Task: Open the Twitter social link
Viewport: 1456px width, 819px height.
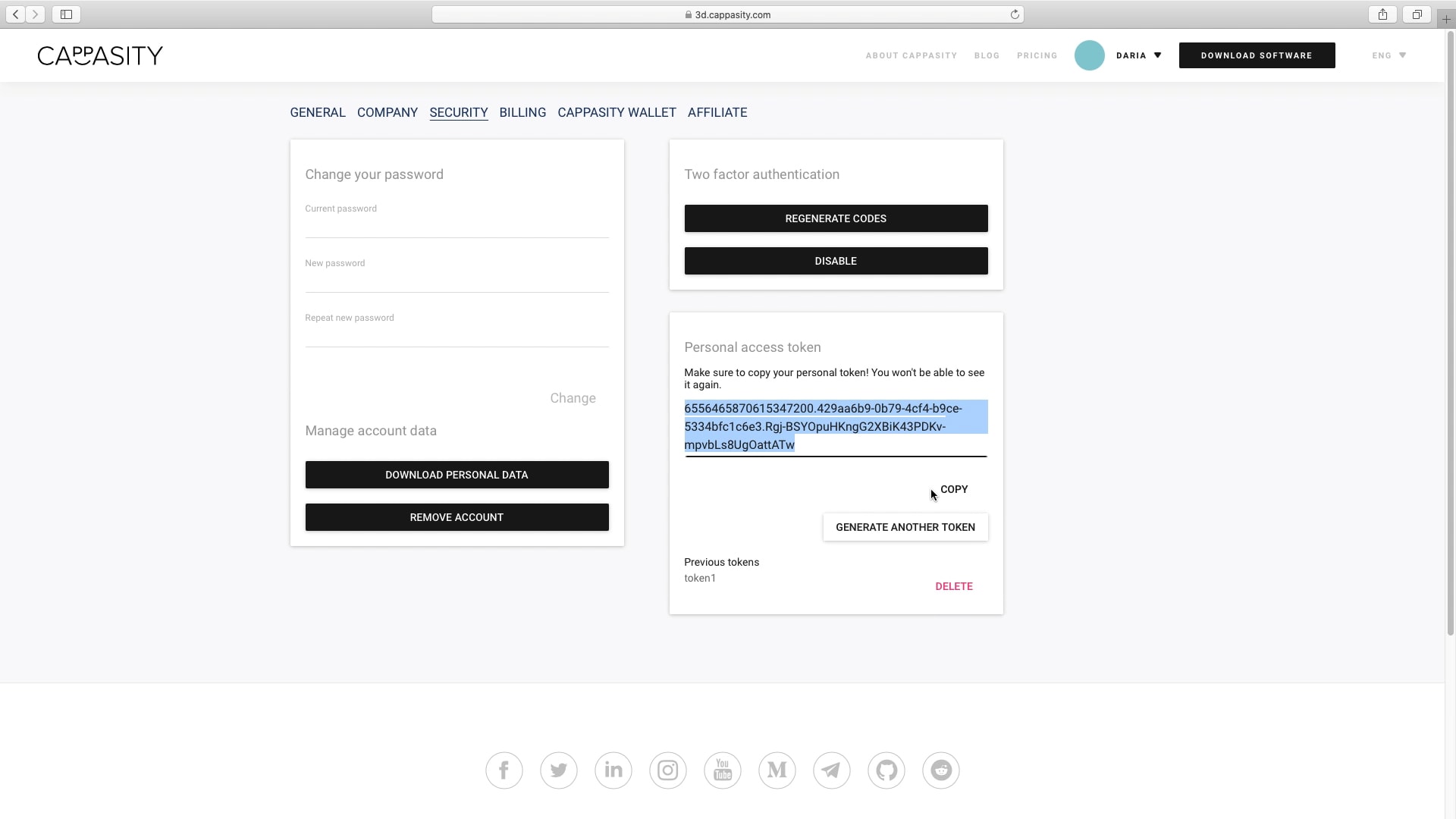Action: pyautogui.click(x=559, y=770)
